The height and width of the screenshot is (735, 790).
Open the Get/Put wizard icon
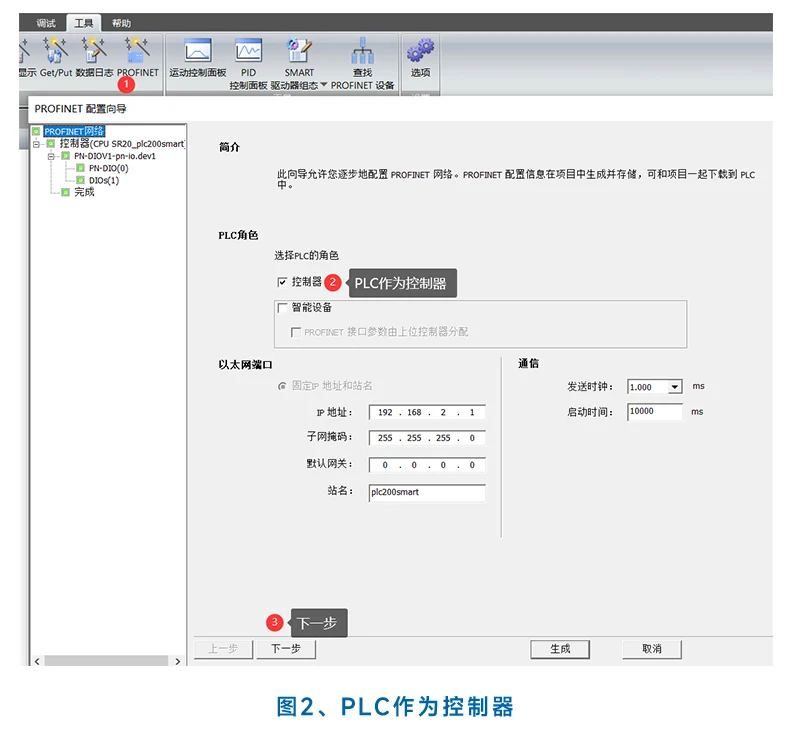(55, 50)
